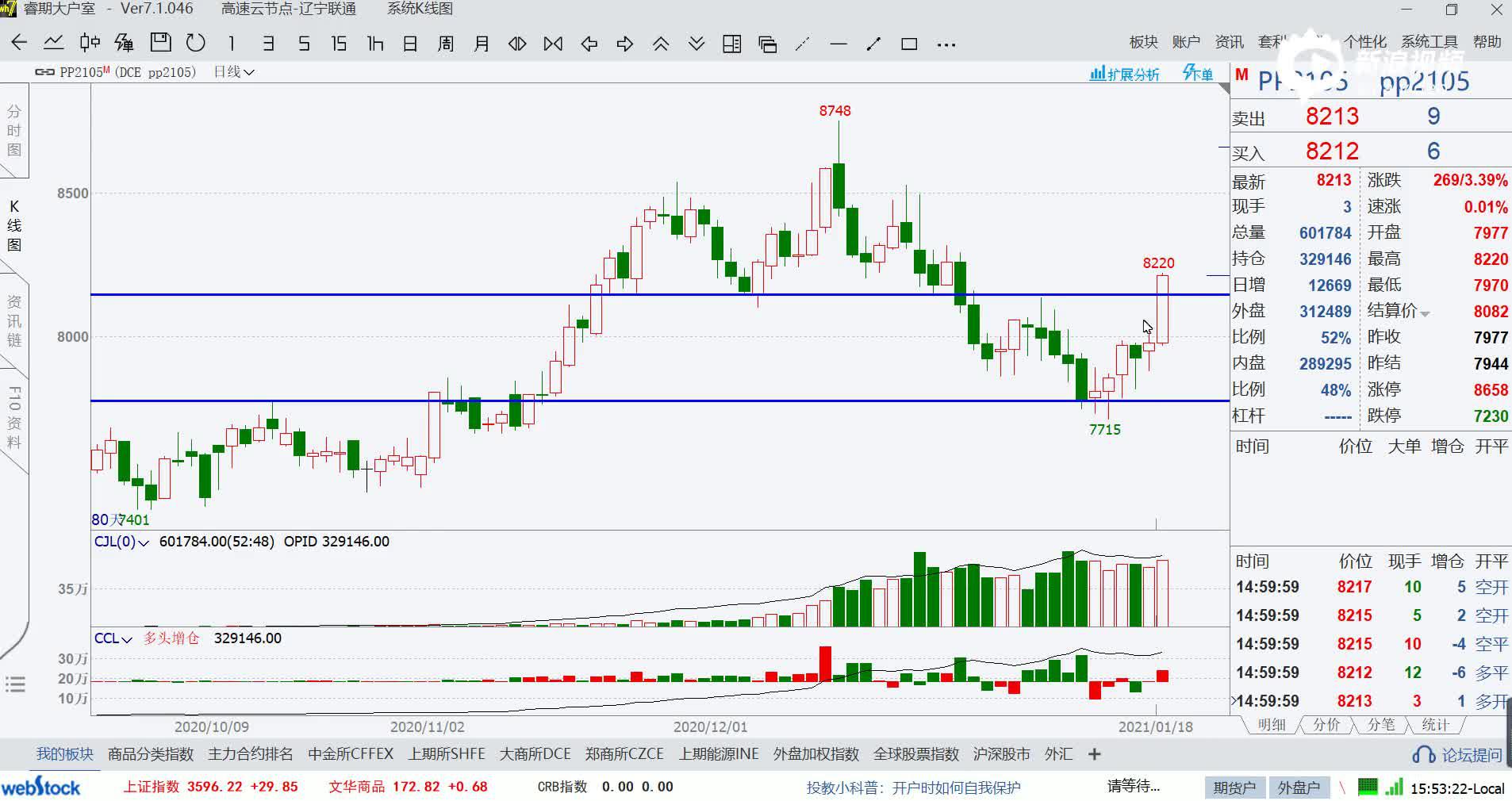The image size is (1512, 801).
Task: Select the 分笔 tab
Action: (x=1381, y=725)
